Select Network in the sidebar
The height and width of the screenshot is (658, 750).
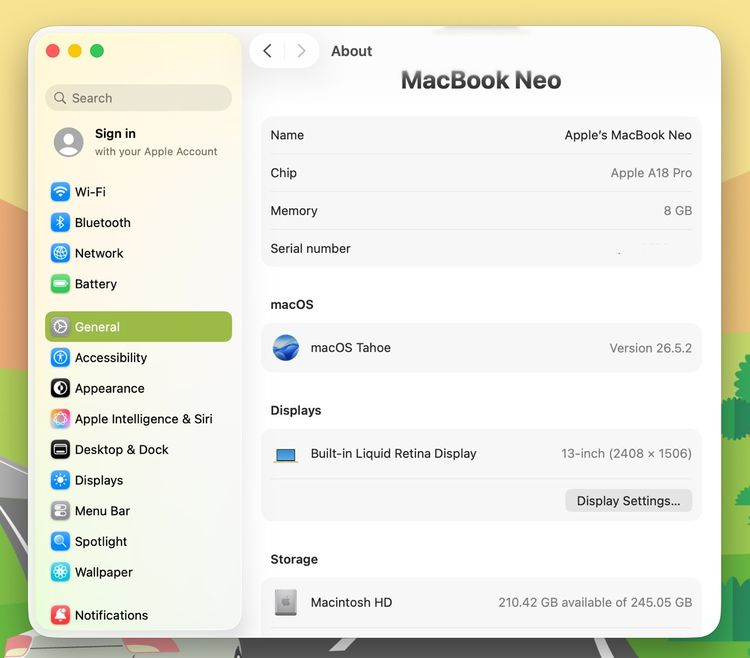click(x=139, y=253)
